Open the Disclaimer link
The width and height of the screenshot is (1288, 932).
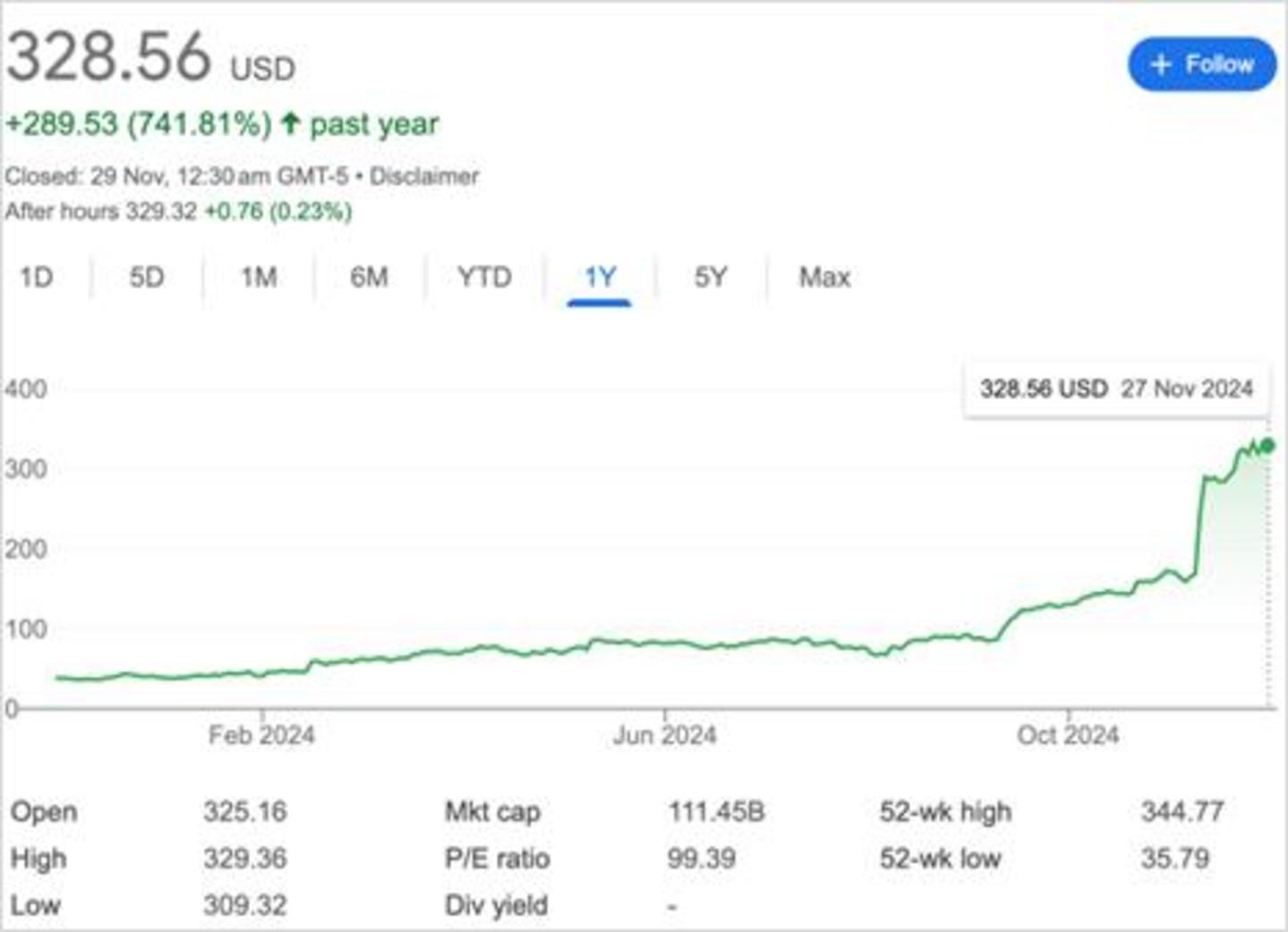click(x=424, y=176)
